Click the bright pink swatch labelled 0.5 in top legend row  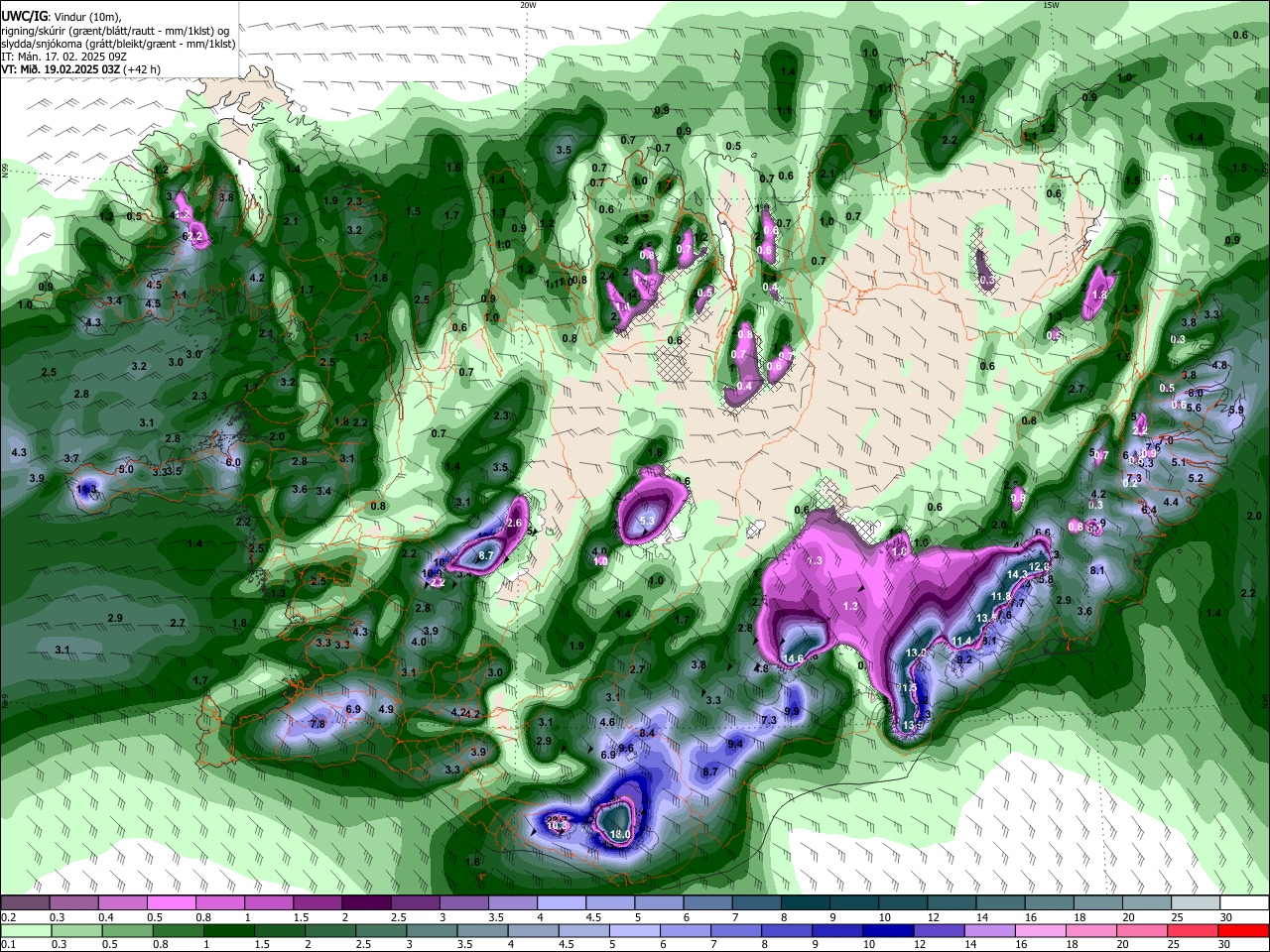click(x=171, y=903)
